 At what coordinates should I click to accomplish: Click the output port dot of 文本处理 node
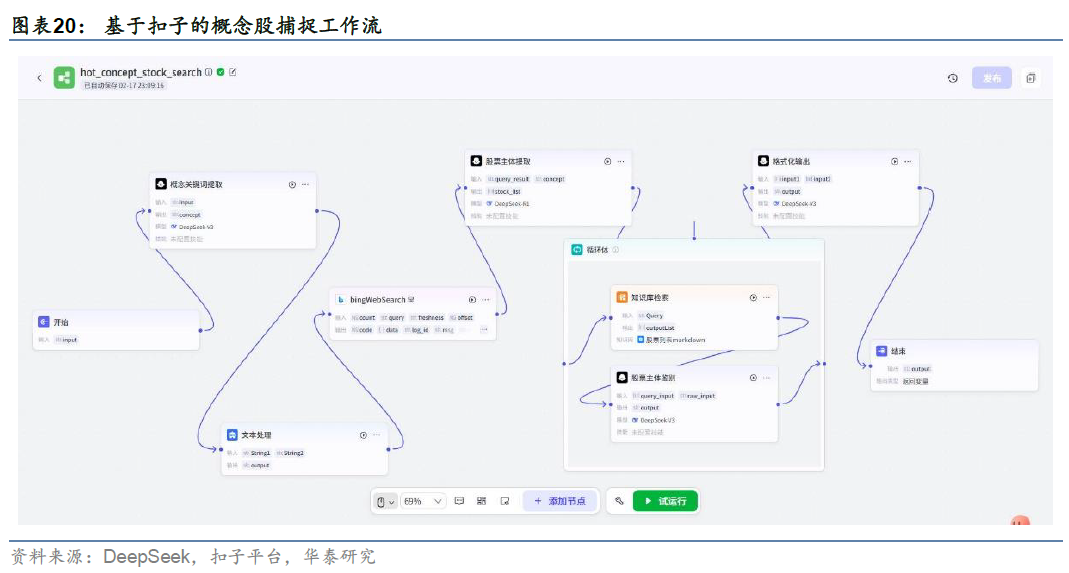pyautogui.click(x=389, y=450)
